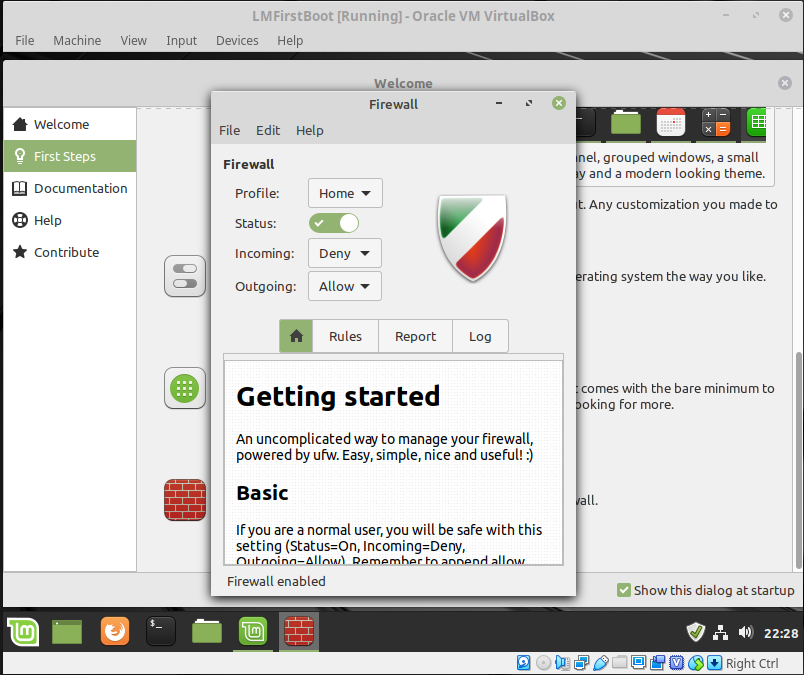804x675 pixels.
Task: Open the network connections tray icon
Action: [720, 633]
